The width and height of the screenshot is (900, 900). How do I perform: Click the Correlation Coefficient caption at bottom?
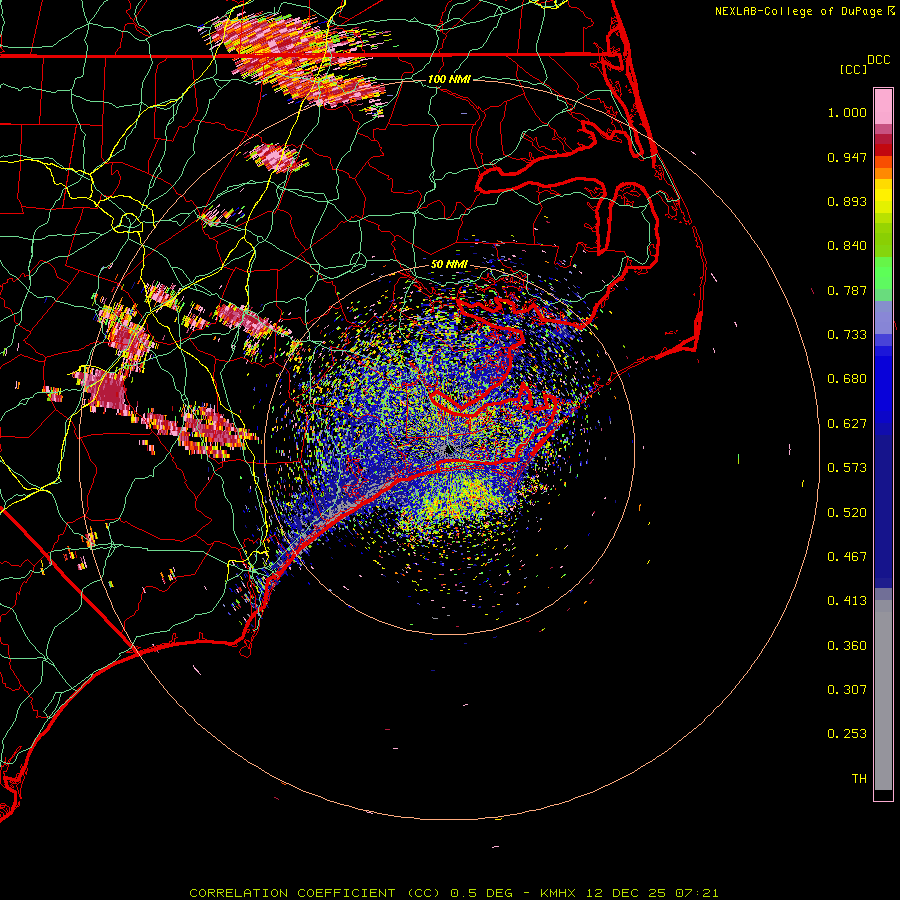click(453, 893)
